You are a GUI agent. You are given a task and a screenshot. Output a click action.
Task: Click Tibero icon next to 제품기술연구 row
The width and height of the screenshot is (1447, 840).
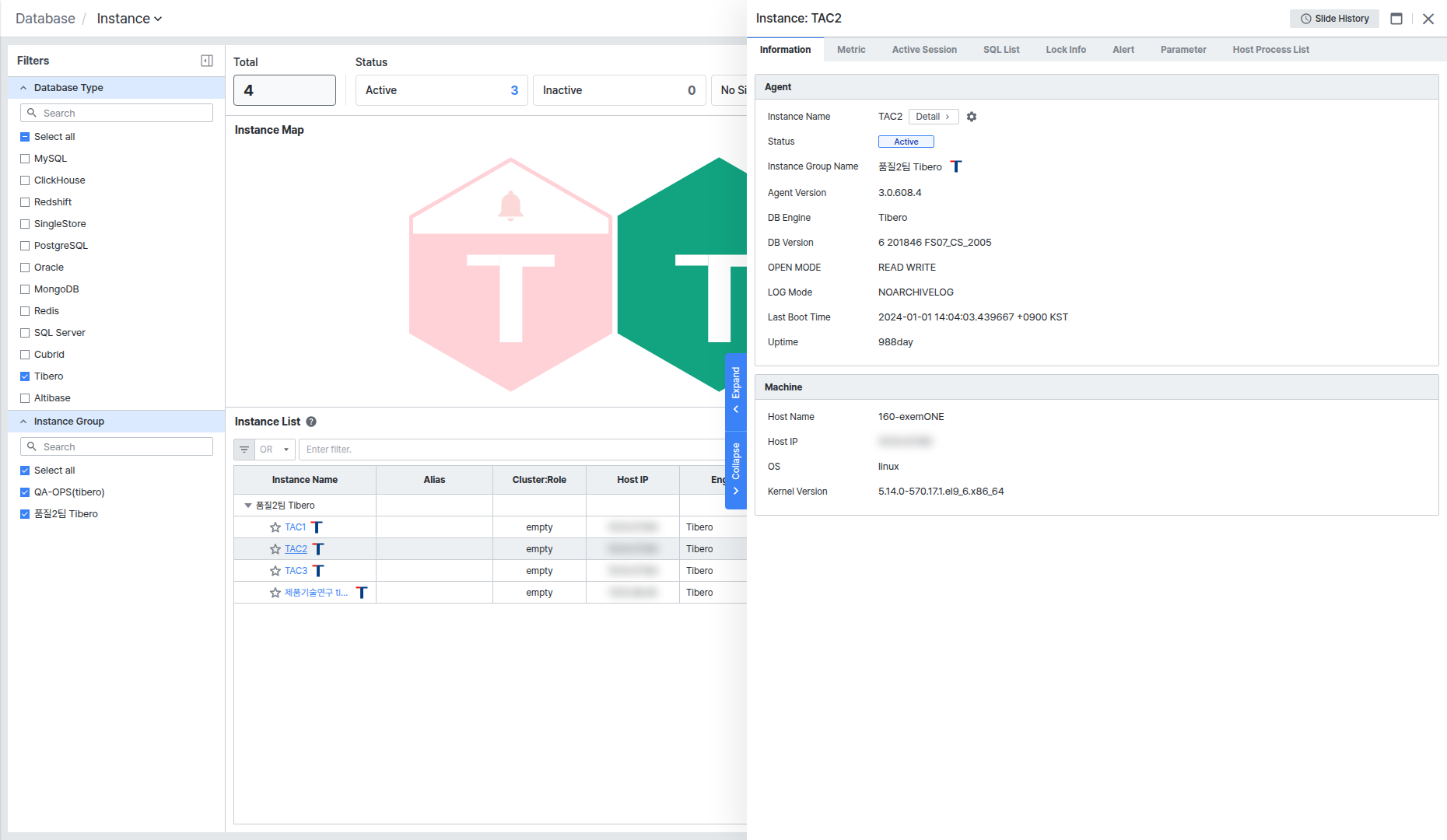(x=362, y=593)
